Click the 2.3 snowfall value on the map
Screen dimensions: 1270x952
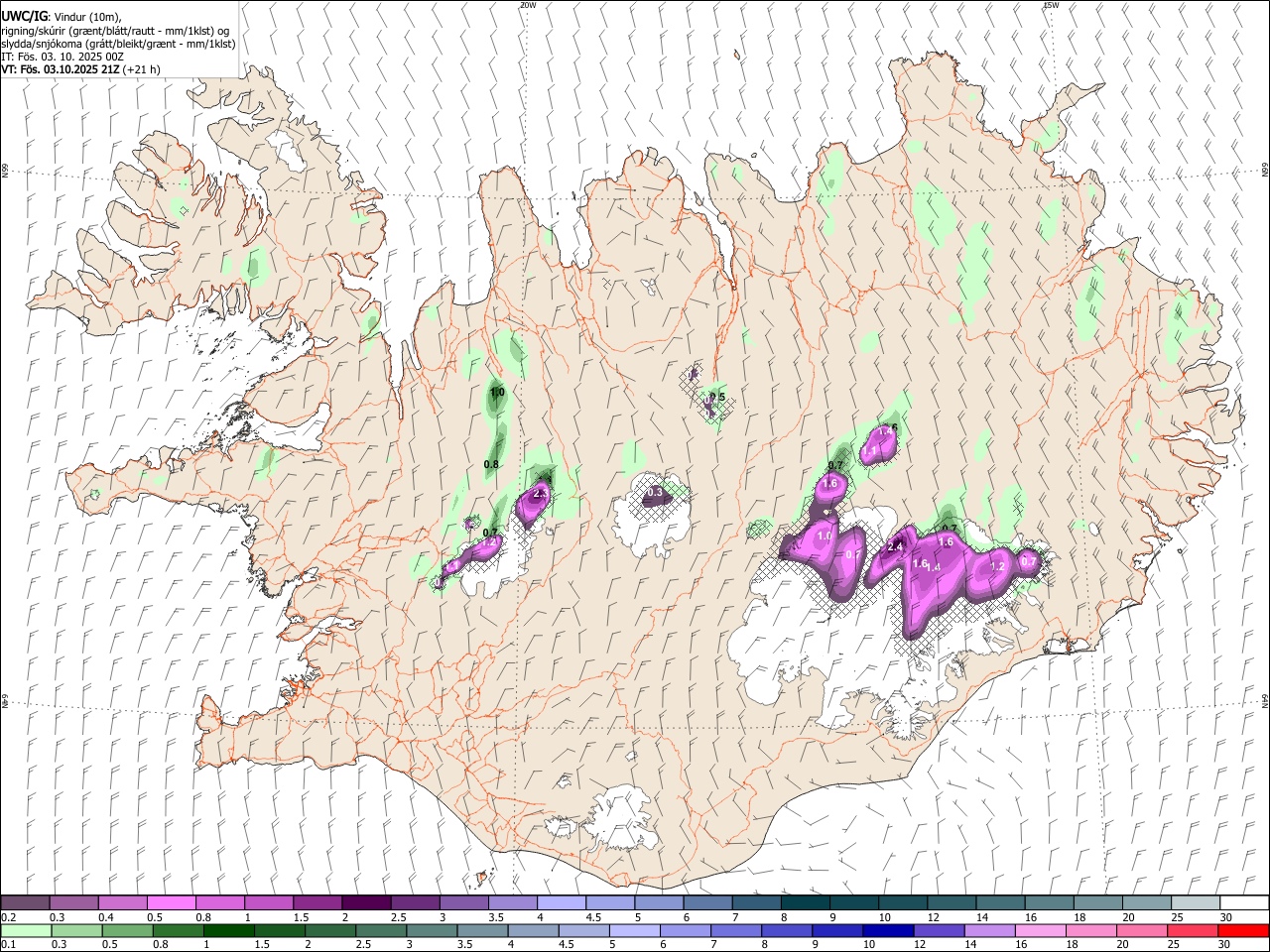[541, 493]
